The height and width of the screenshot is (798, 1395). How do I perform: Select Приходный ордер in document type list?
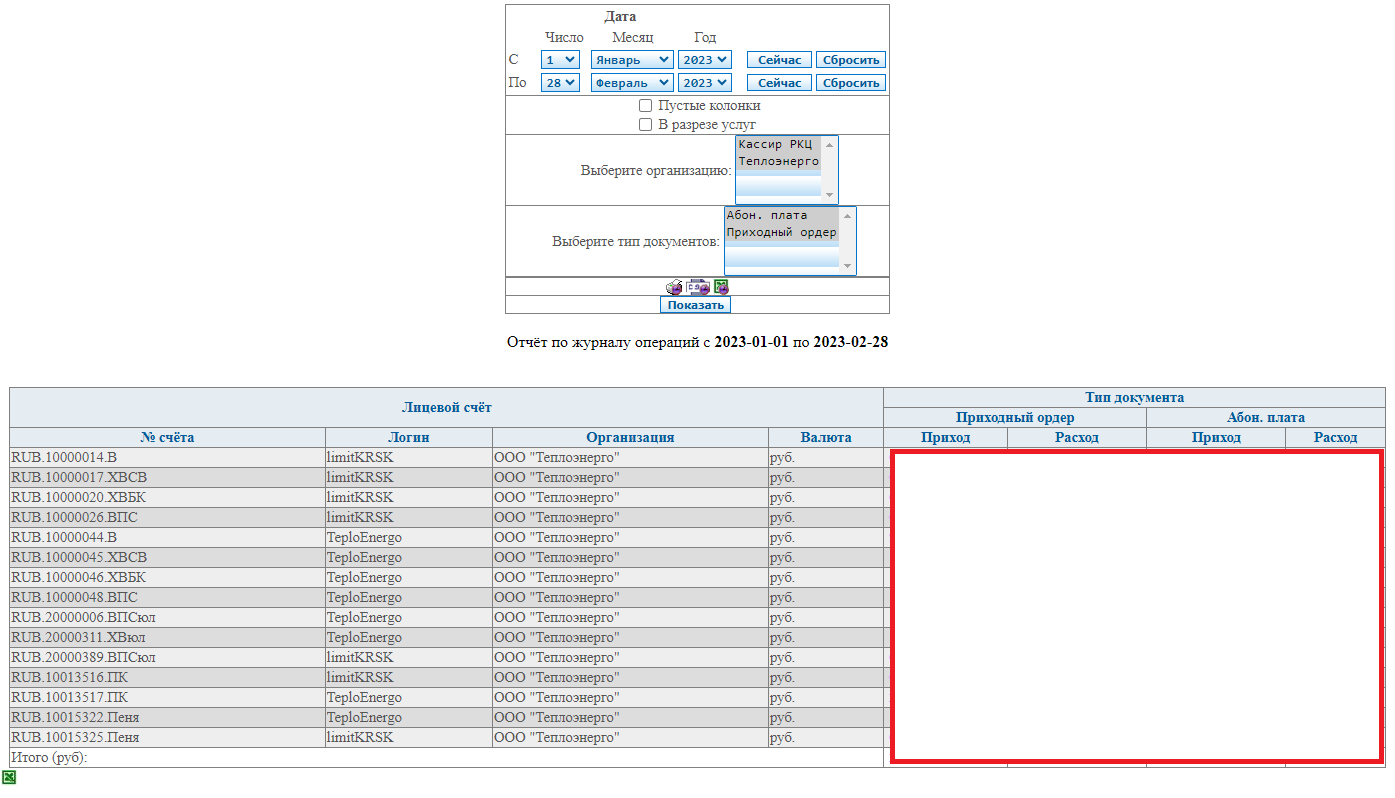[x=780, y=233]
